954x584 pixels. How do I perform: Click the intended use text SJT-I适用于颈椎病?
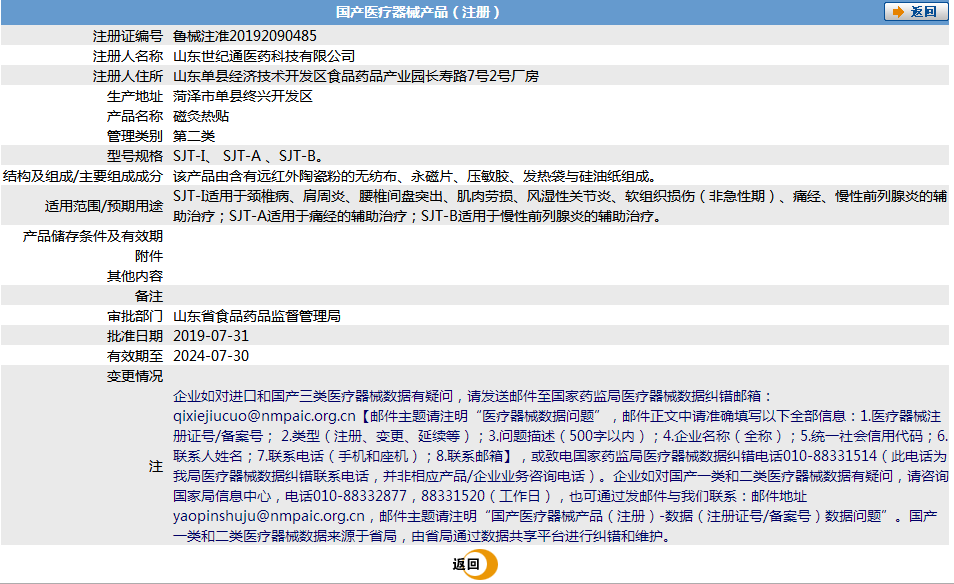[x=560, y=206]
